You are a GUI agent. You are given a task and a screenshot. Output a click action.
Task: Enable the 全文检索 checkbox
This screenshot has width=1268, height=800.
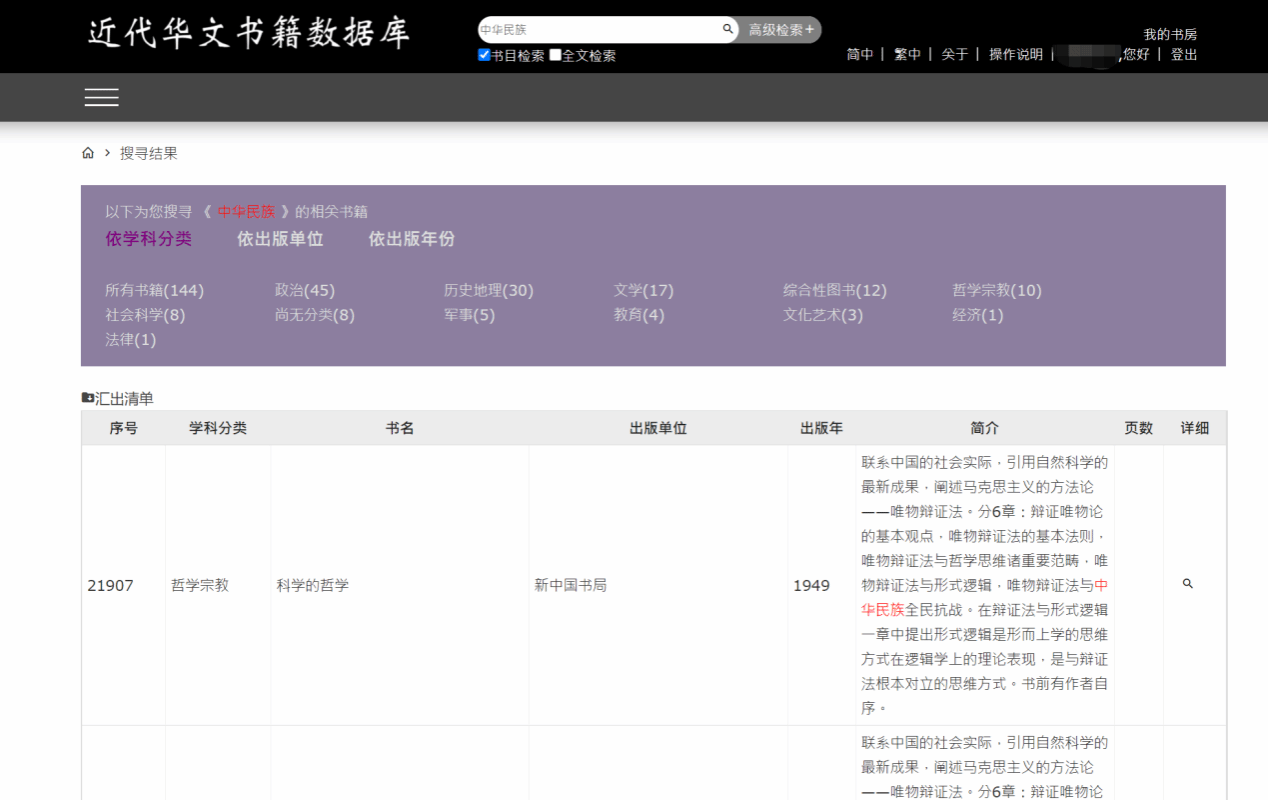coord(555,55)
